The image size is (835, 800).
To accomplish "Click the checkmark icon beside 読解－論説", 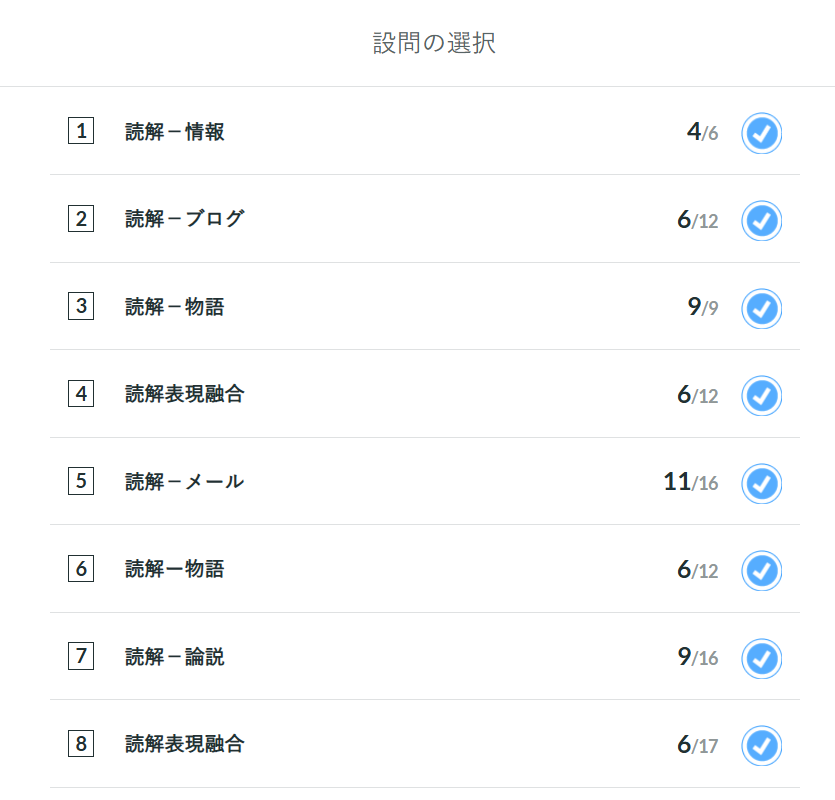I will (x=762, y=659).
